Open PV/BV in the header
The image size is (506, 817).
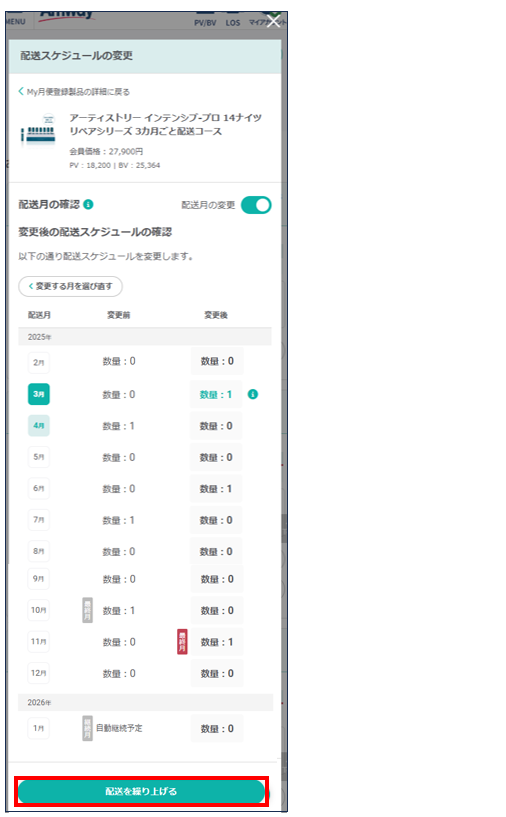[x=205, y=22]
